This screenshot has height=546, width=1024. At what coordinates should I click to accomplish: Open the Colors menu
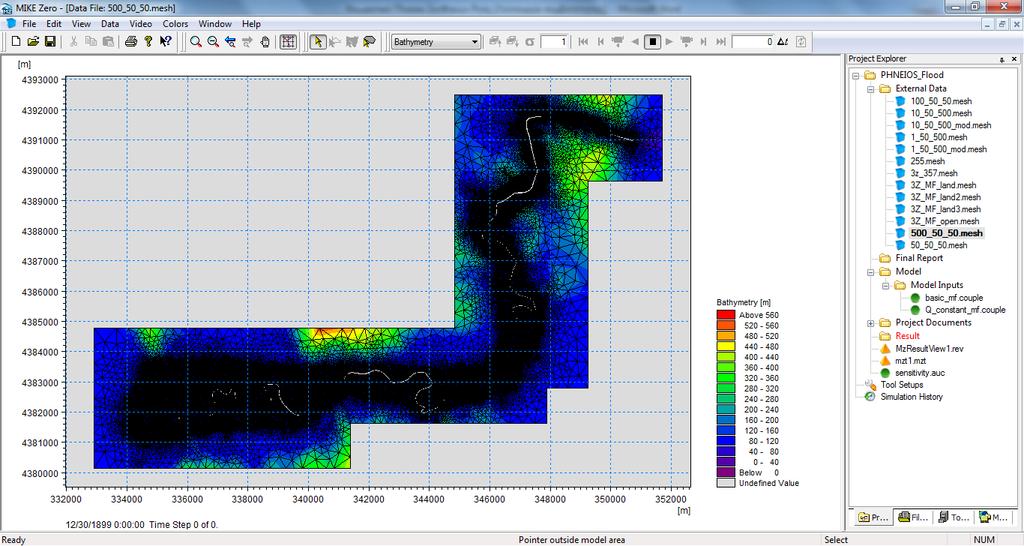click(x=175, y=24)
